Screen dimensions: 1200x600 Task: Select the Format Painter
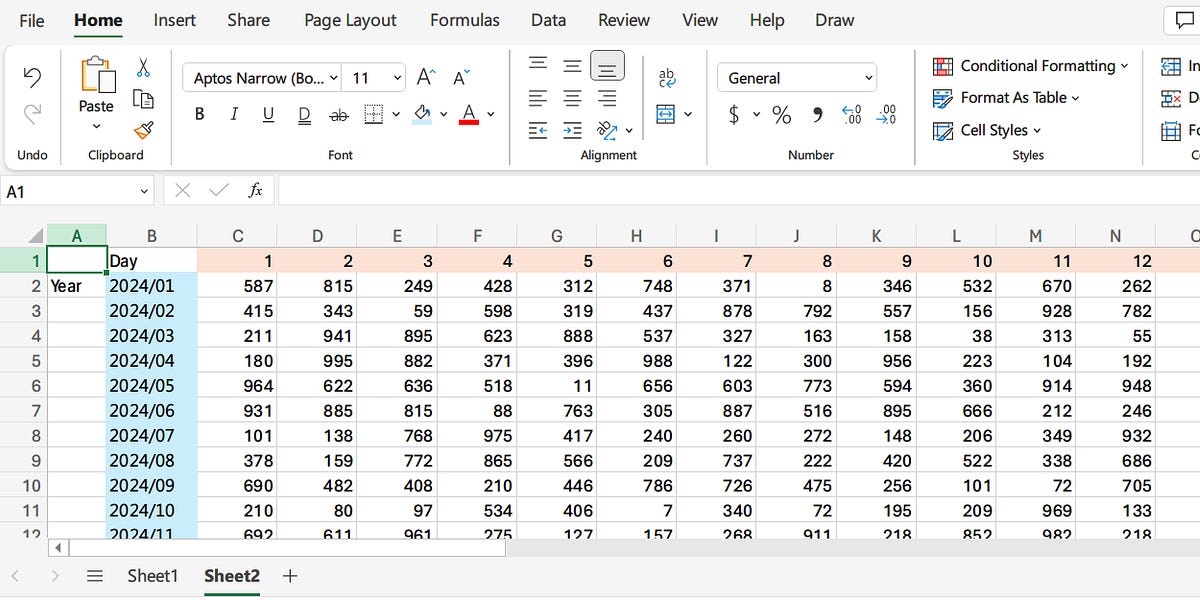tap(145, 131)
